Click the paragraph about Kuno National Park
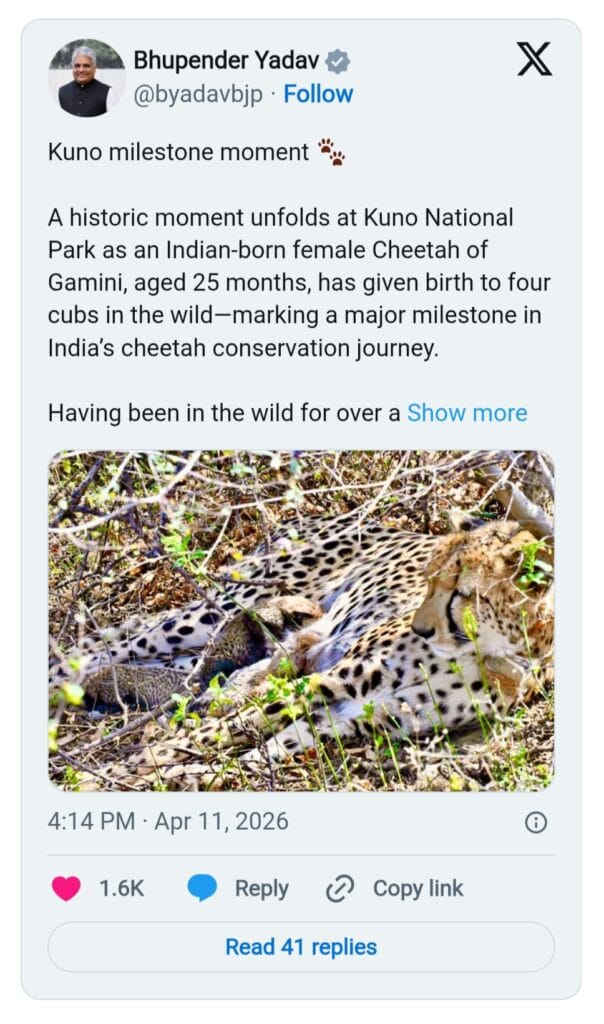The image size is (604, 1024). coord(299,282)
